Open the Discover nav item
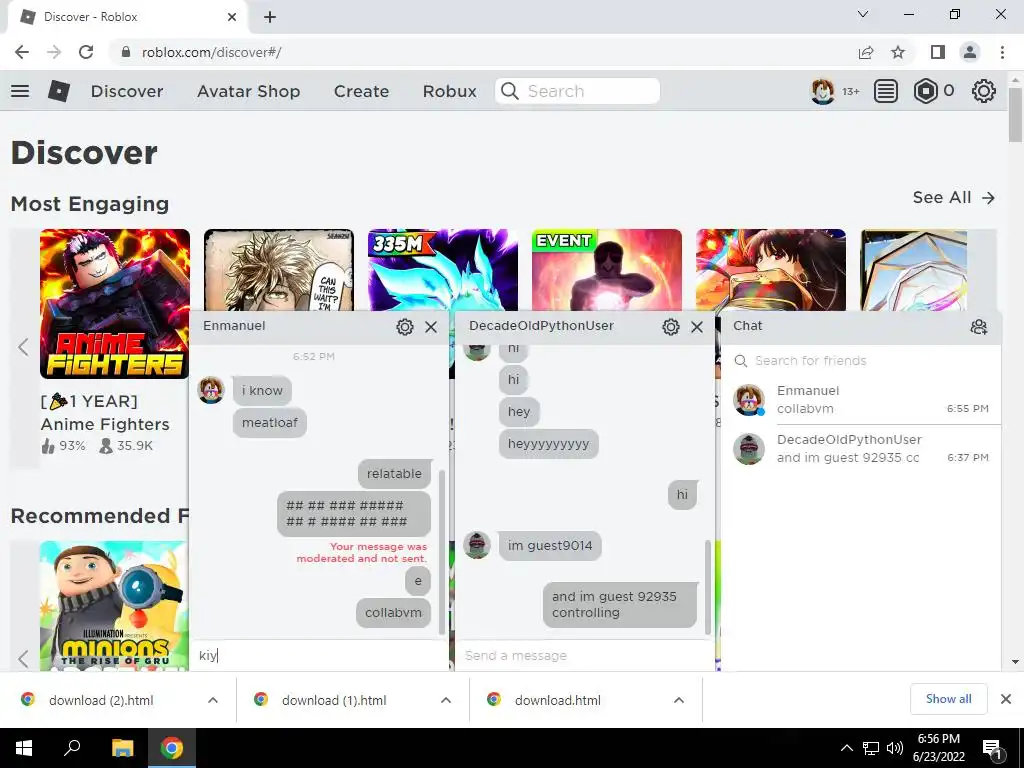The height and width of the screenshot is (768, 1024). tap(127, 91)
